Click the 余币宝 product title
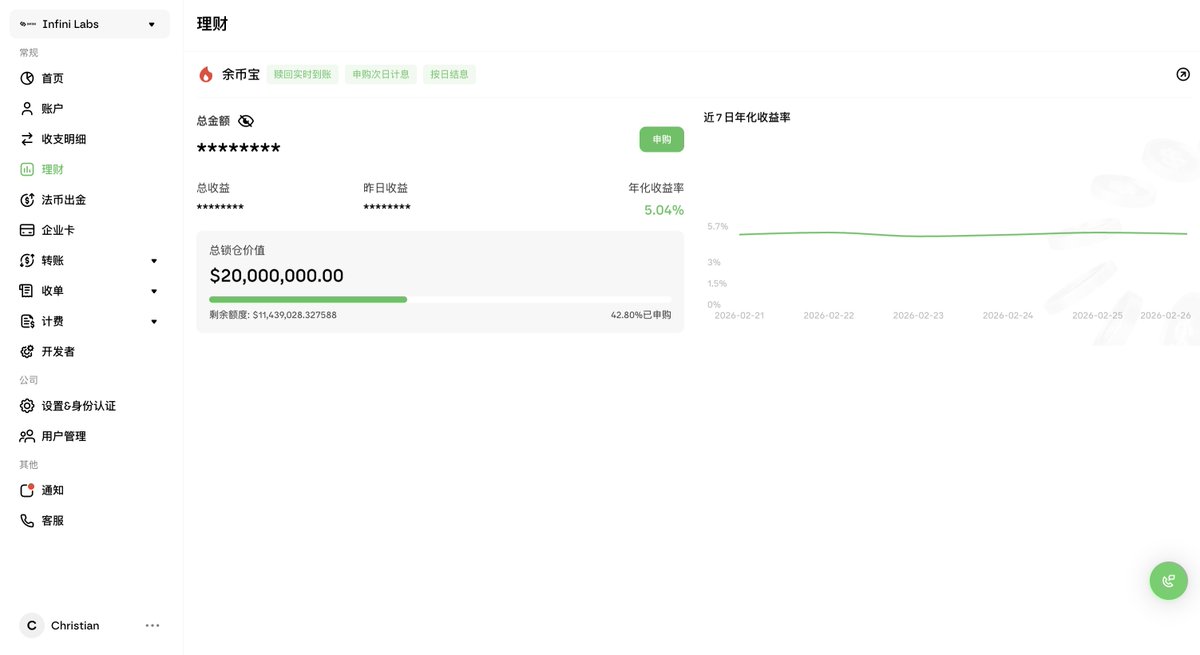The height and width of the screenshot is (655, 1200). 241,74
